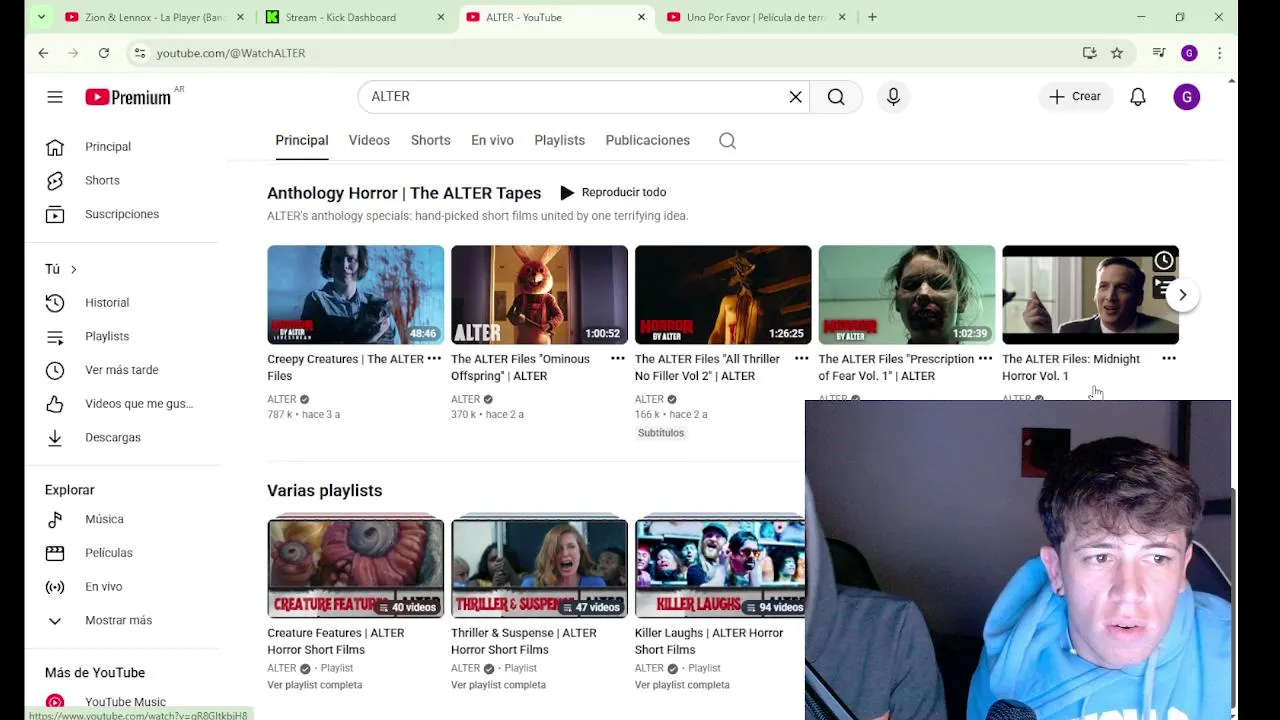Open Creepy Creatures video thumbnail
This screenshot has height=720, width=1280.
coord(355,295)
